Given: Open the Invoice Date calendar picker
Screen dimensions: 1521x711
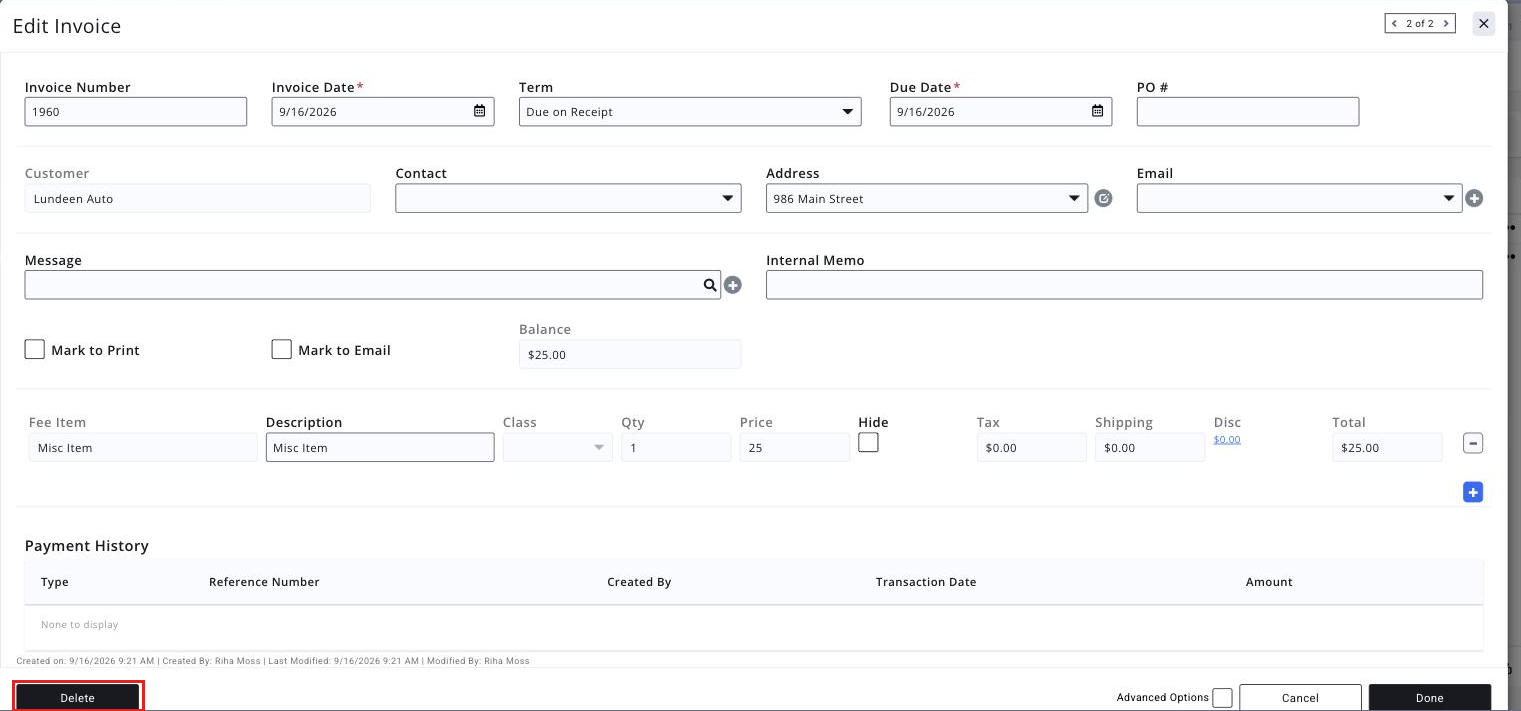Looking at the screenshot, I should [x=479, y=111].
